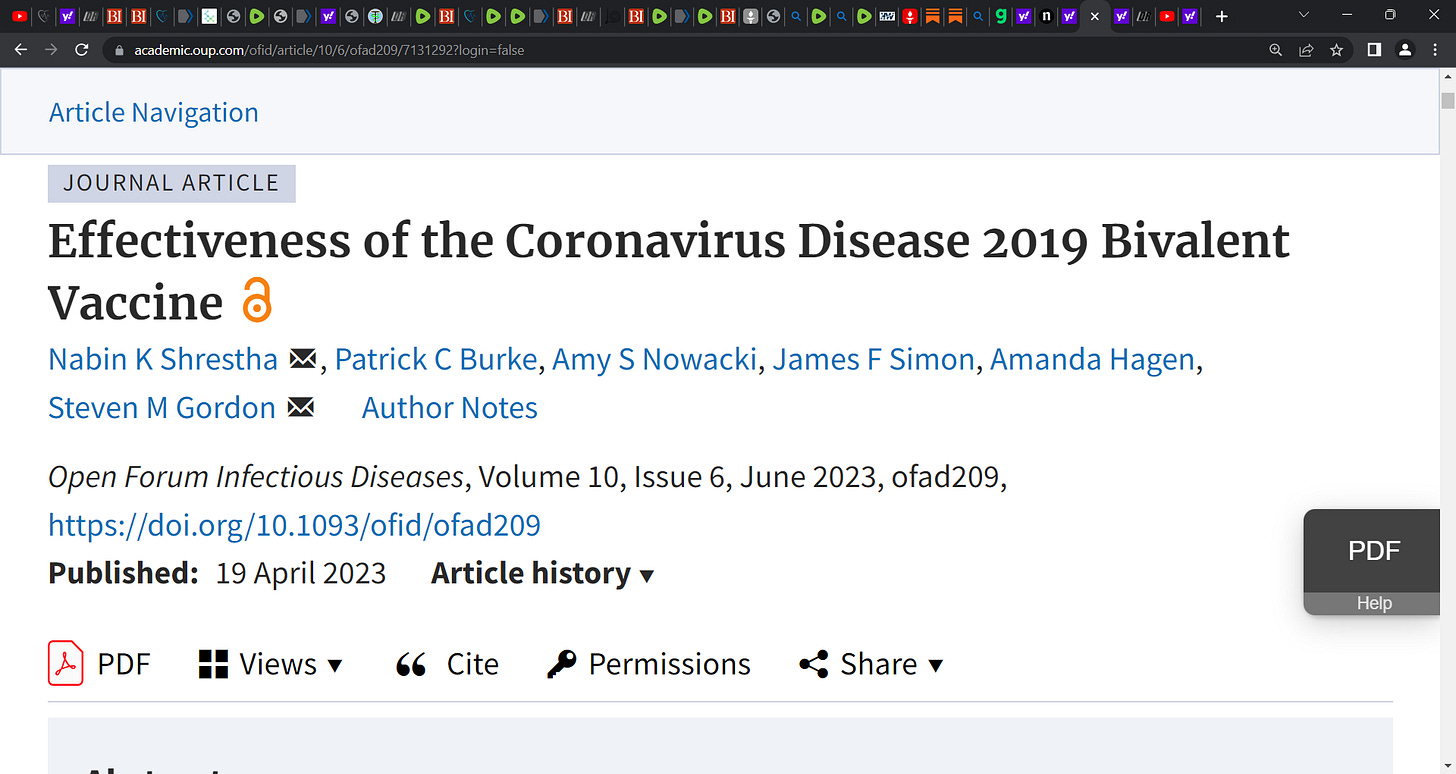This screenshot has height=774, width=1456.
Task: Share this page from the address bar
Action: (1306, 50)
